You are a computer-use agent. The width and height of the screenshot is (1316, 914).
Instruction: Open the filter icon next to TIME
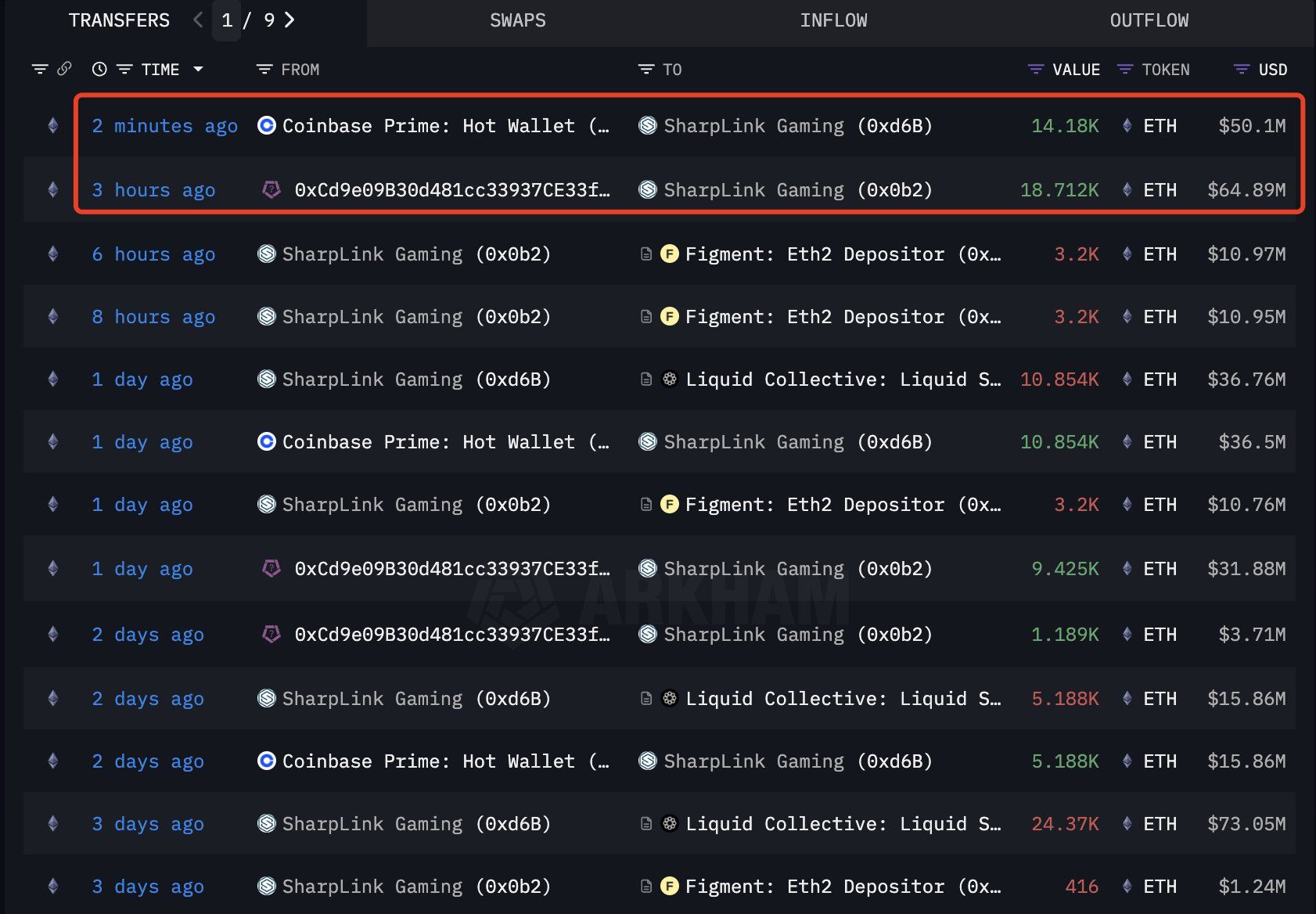[x=124, y=70]
